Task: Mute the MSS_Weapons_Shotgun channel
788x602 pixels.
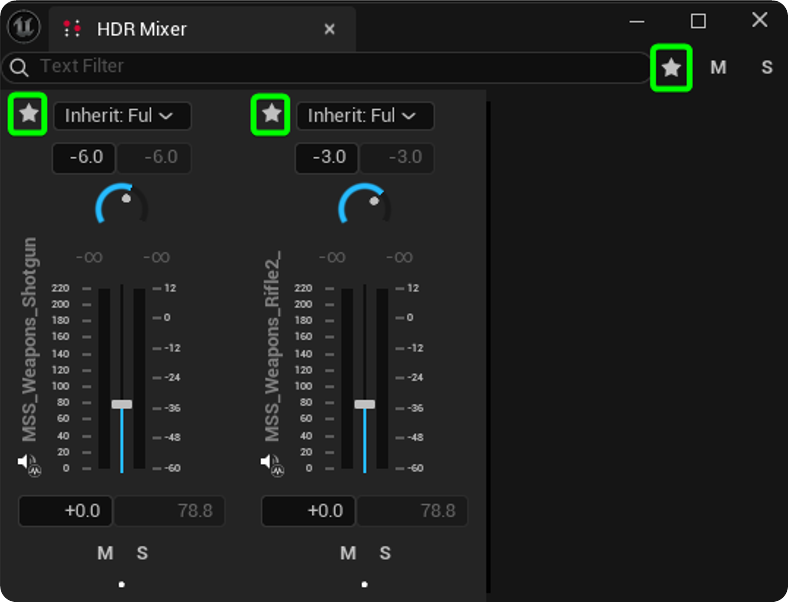Action: tap(105, 553)
